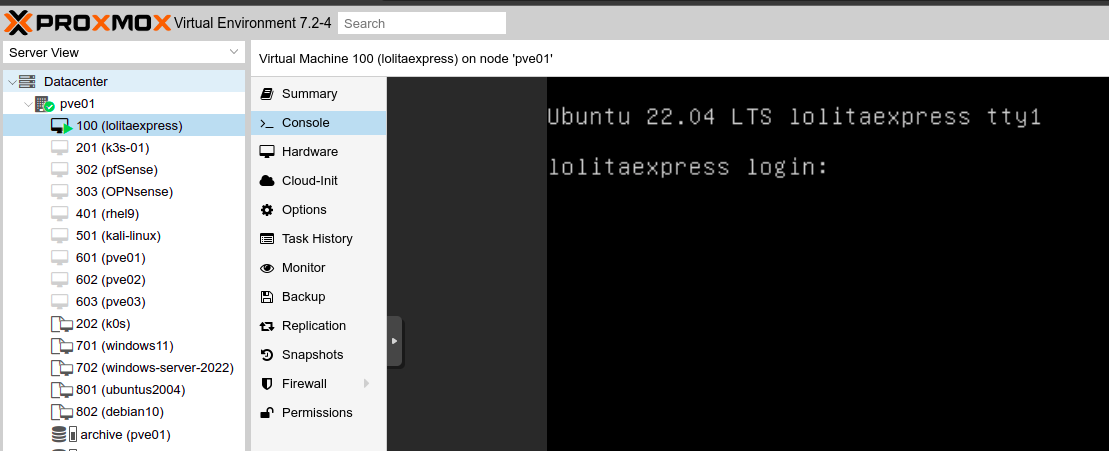Viewport: 1109px width, 451px height.
Task: Open the Hardware tab
Action: click(318, 151)
